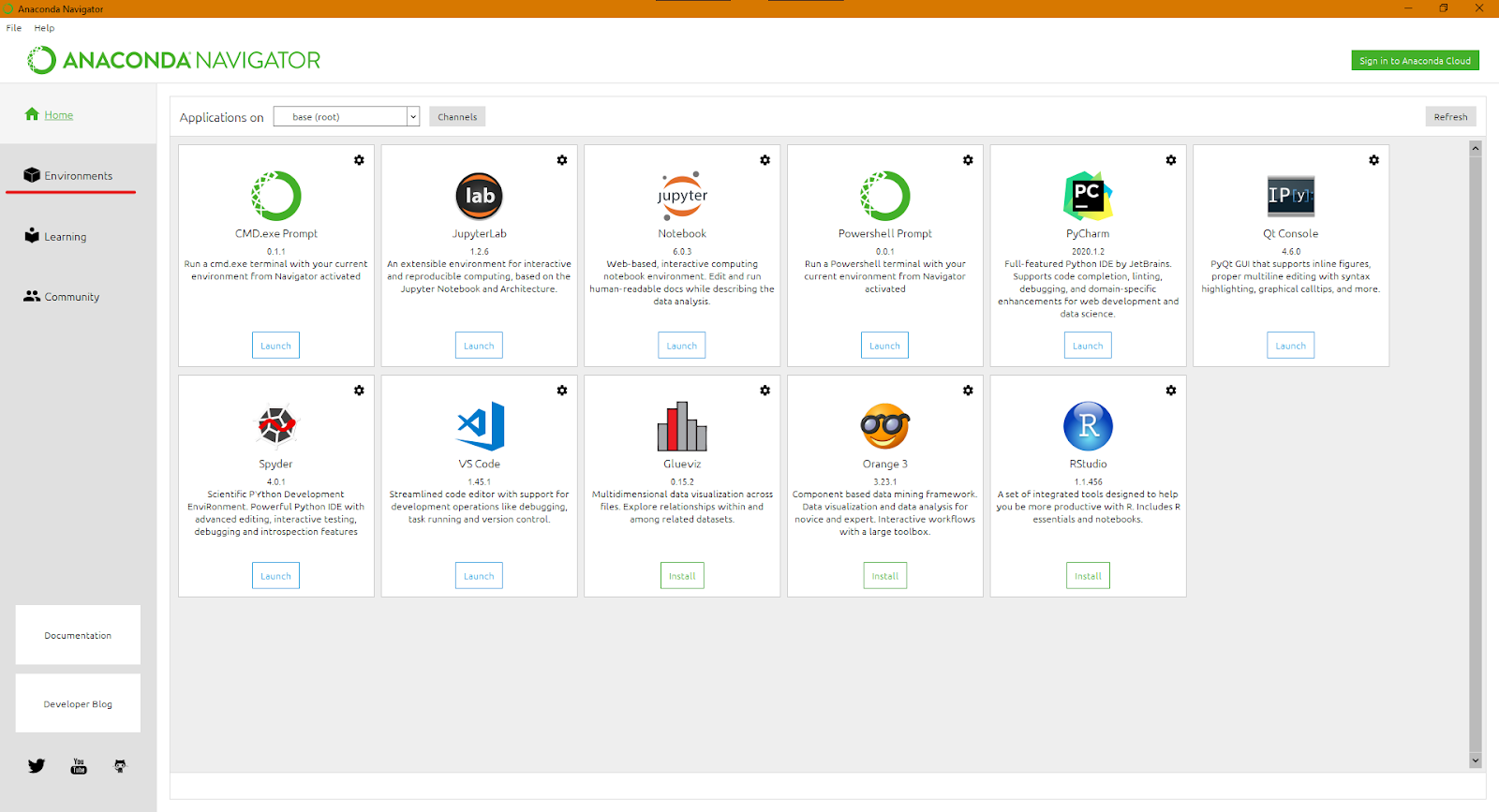Open settings gear on JupyterLab card
1499x812 pixels.
(562, 160)
